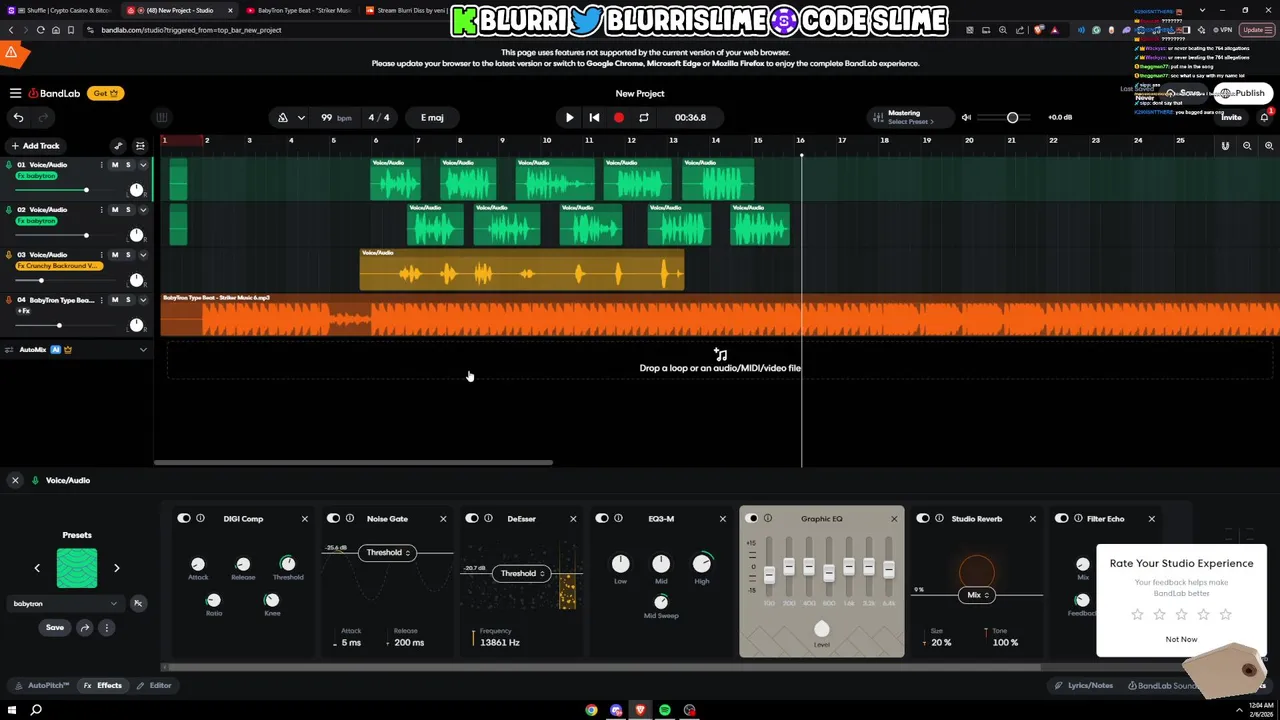This screenshot has width=1280, height=720.
Task: Toggle Graphic EQ effect on/off
Action: coord(752,518)
